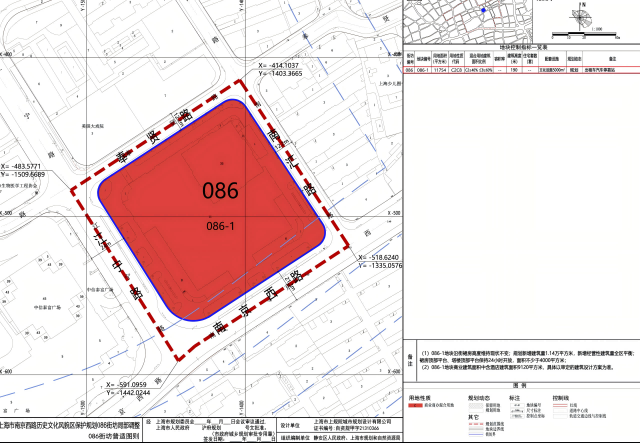The width and height of the screenshot is (640, 443).
Task: Click the first remark note about 086-1
Action: tap(520, 352)
